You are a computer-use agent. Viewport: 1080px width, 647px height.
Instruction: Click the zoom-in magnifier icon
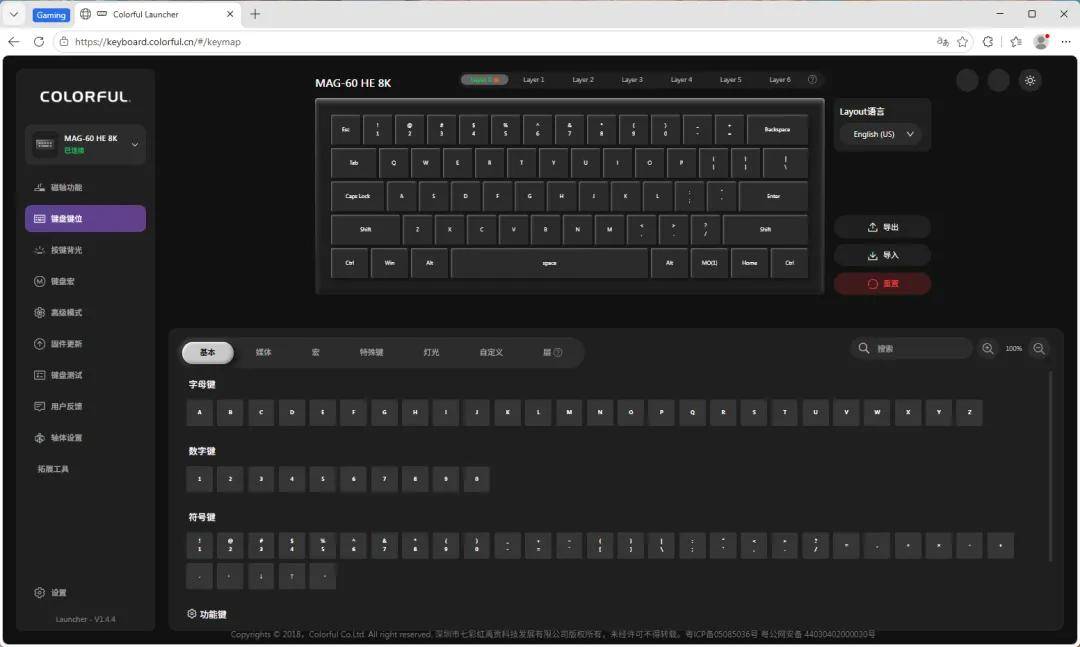tap(988, 349)
